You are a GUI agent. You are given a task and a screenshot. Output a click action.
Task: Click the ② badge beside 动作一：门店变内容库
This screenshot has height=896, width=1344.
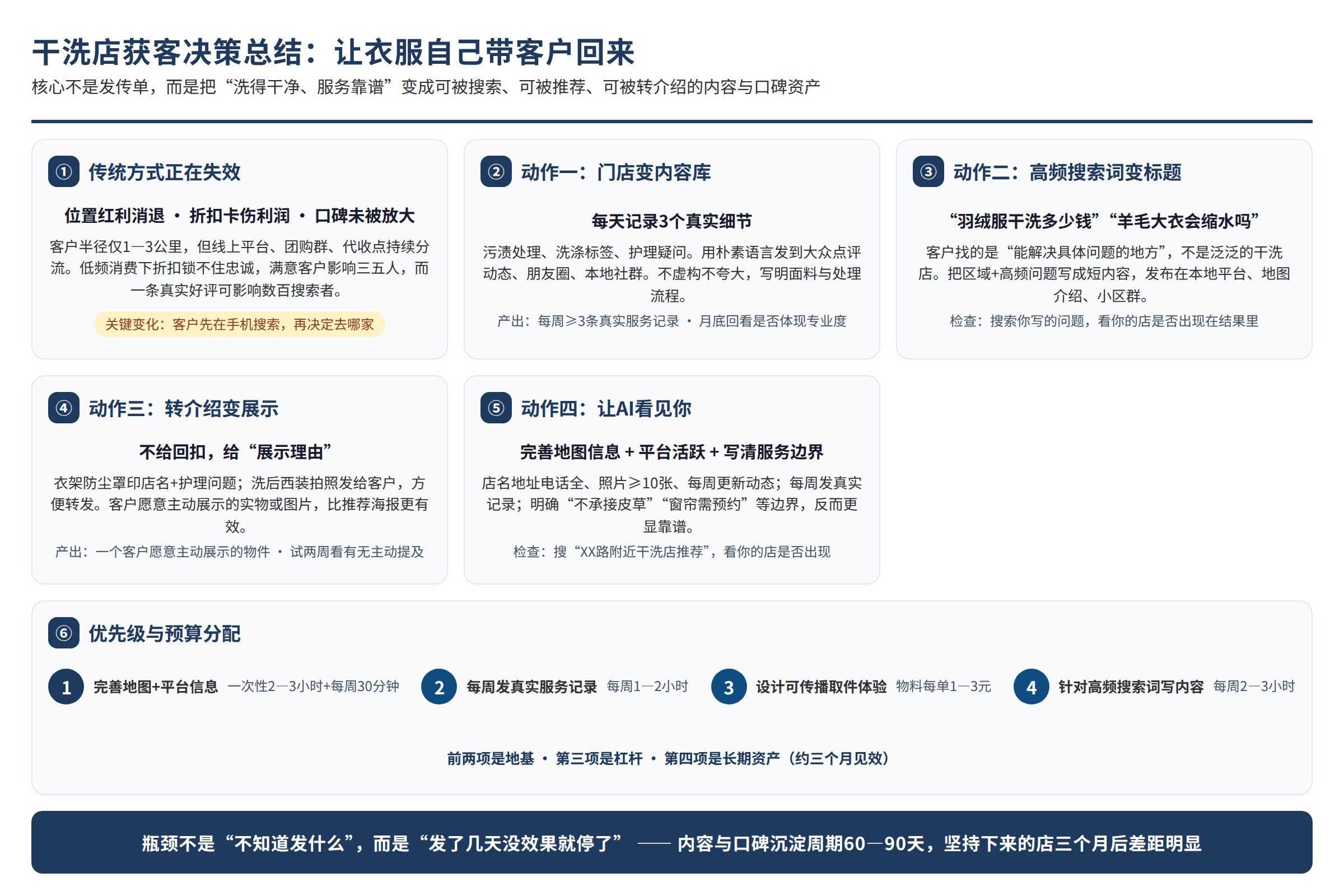tap(496, 171)
